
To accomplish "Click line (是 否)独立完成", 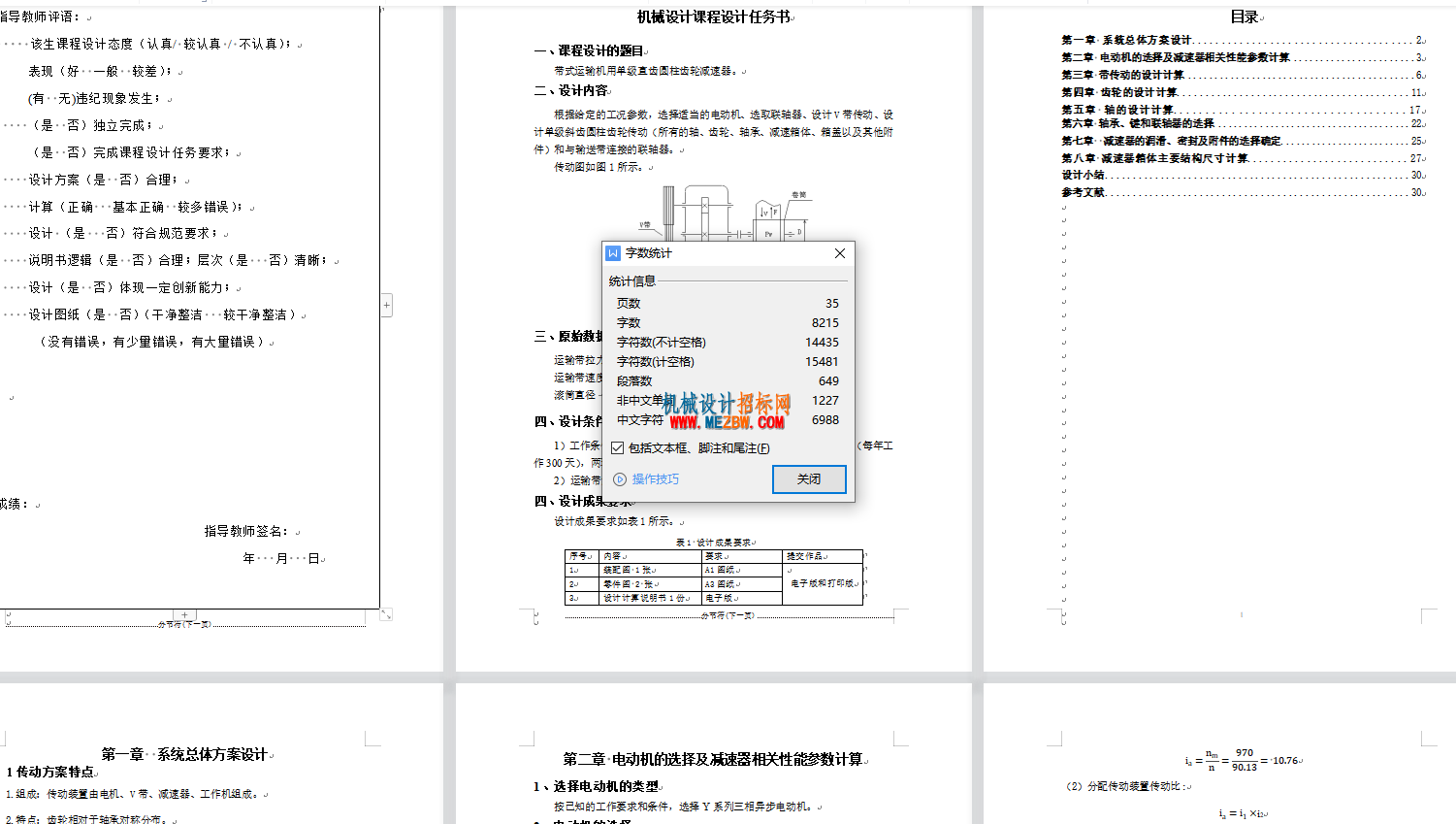I will [x=90, y=125].
